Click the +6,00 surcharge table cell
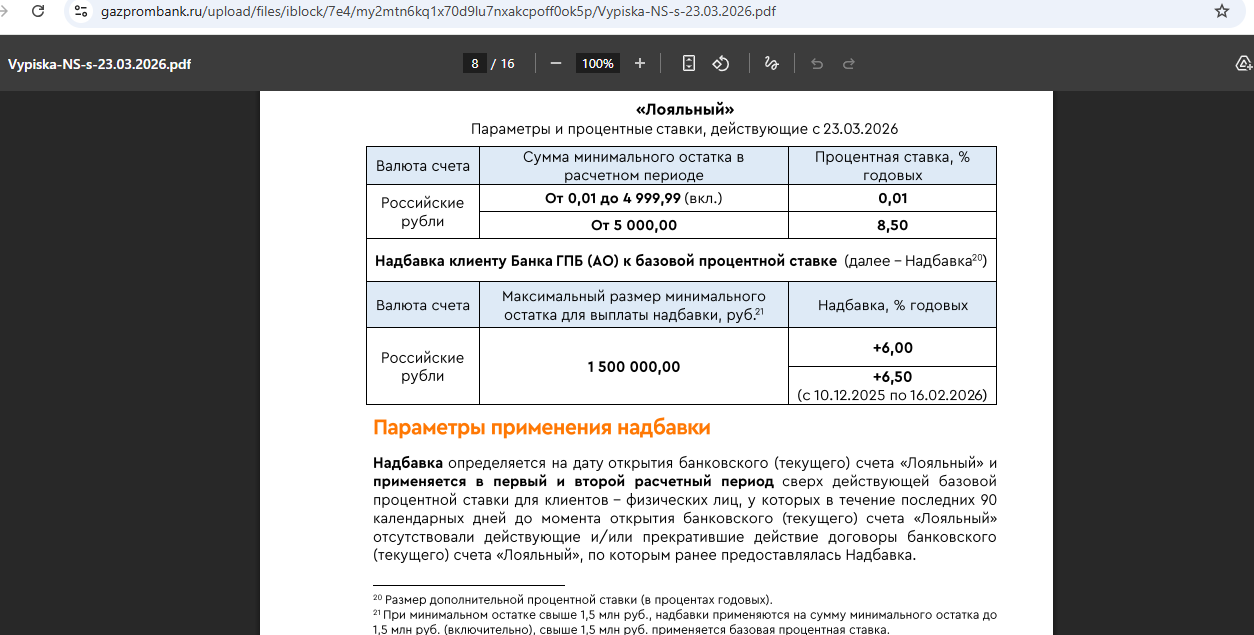 [892, 348]
